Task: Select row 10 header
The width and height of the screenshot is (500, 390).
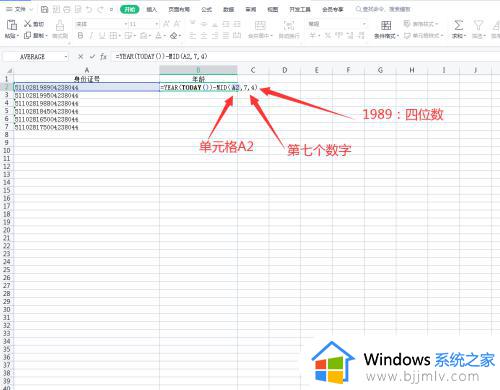Action: (x=7, y=151)
